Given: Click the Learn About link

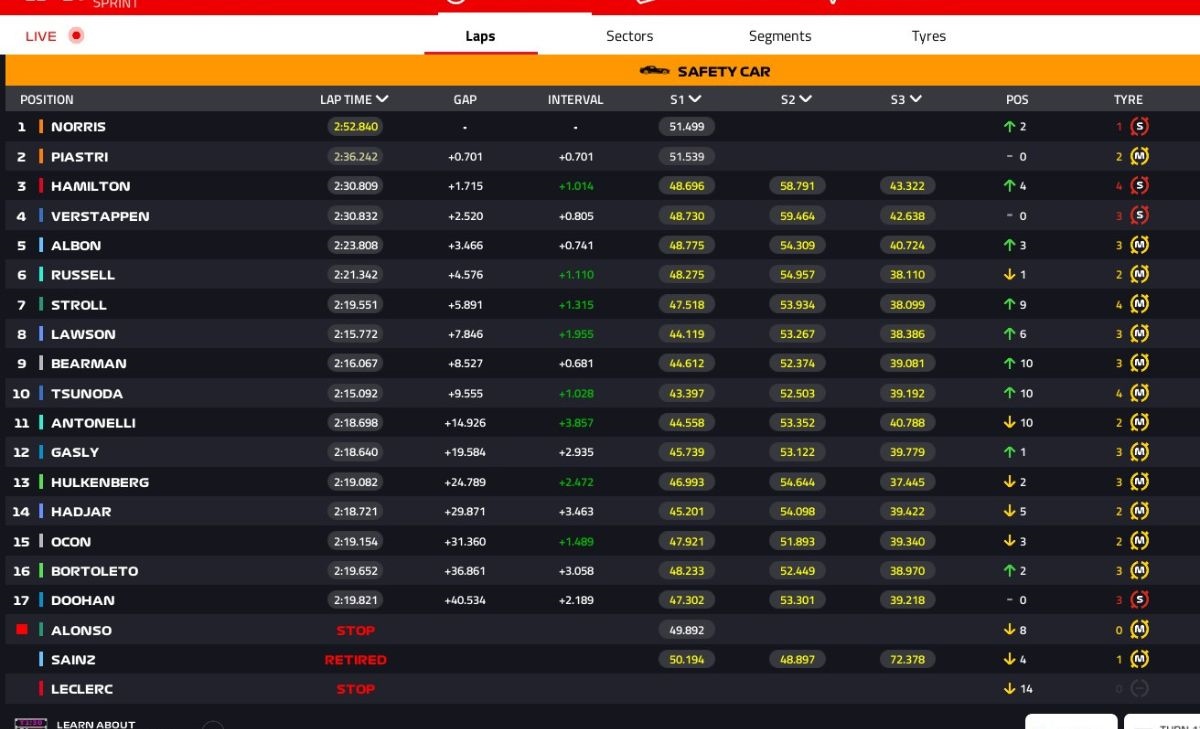Looking at the screenshot, I should click(95, 723).
